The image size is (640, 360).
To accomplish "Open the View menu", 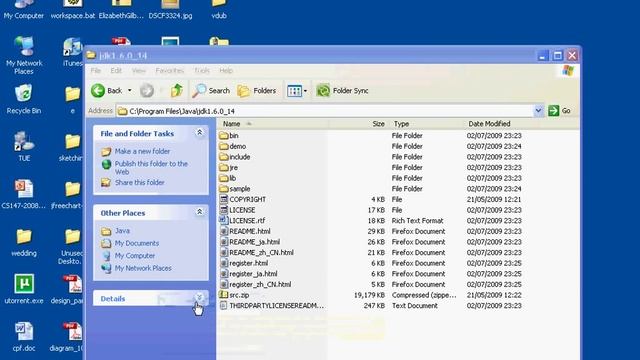I will (x=139, y=71).
